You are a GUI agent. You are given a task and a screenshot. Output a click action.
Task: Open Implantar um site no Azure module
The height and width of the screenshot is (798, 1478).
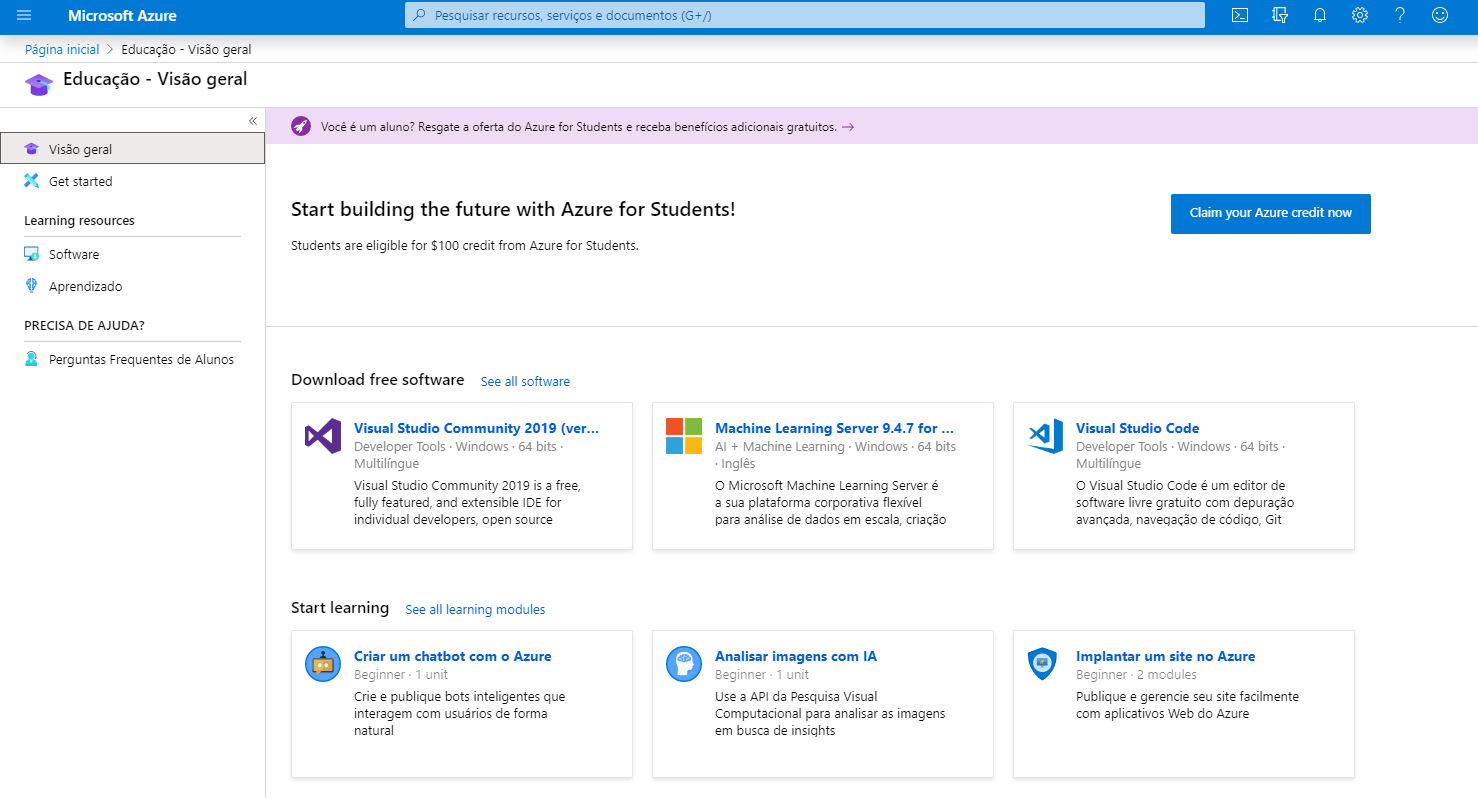[1166, 656]
